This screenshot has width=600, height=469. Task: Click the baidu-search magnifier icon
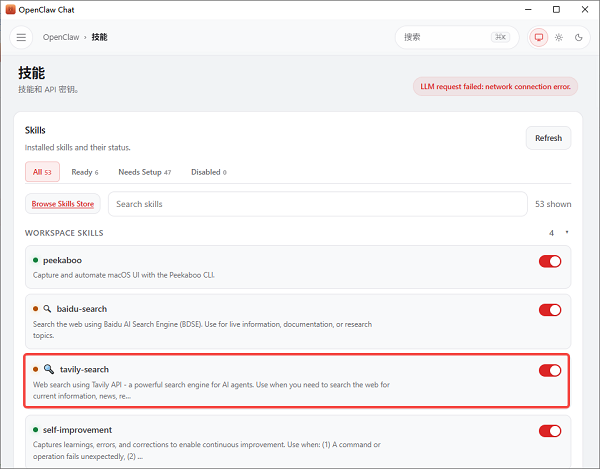tap(47, 309)
